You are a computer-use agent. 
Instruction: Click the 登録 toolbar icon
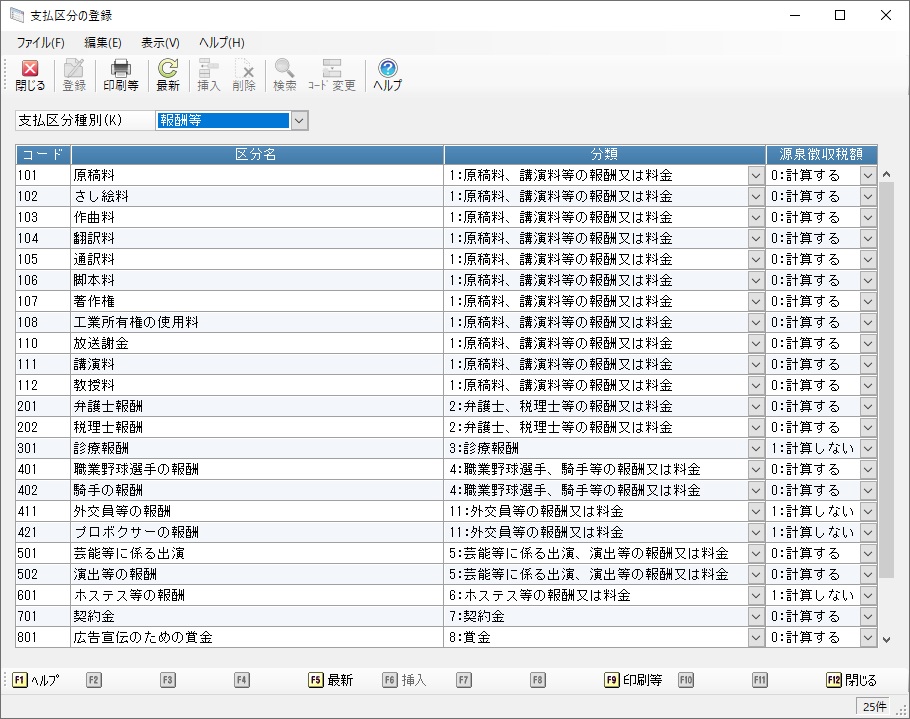click(74, 75)
